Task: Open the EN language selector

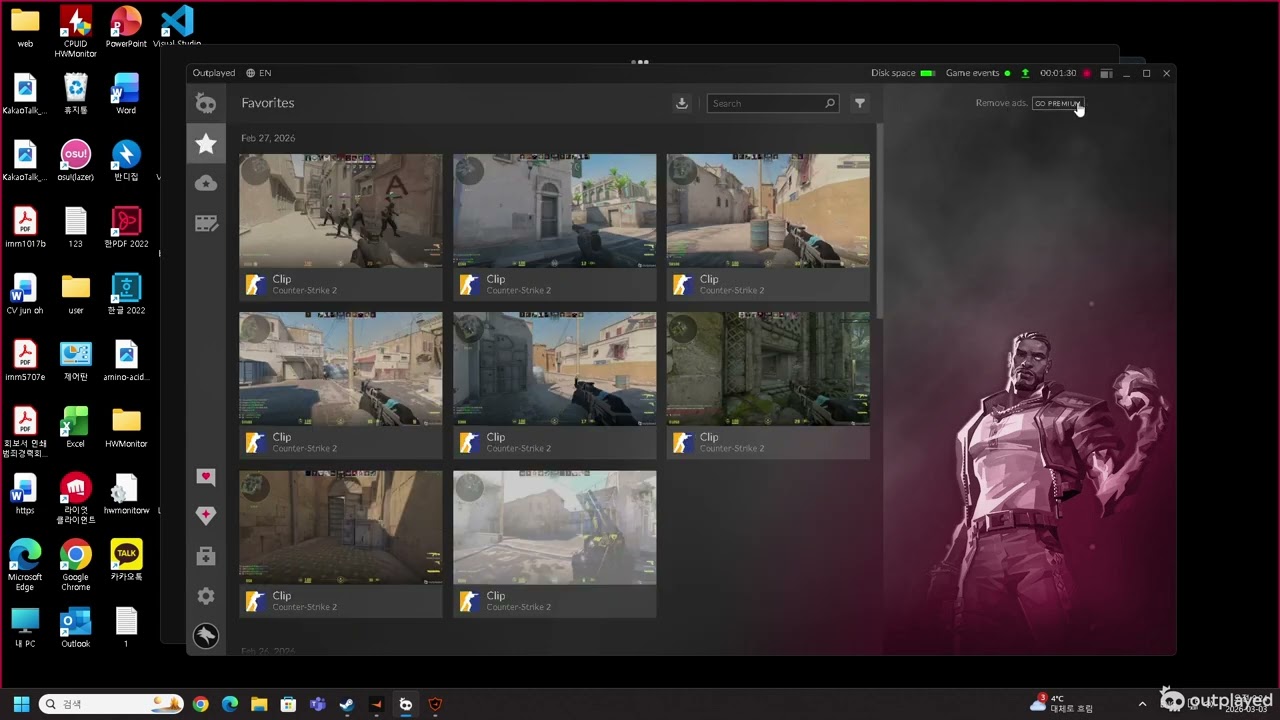Action: [265, 73]
